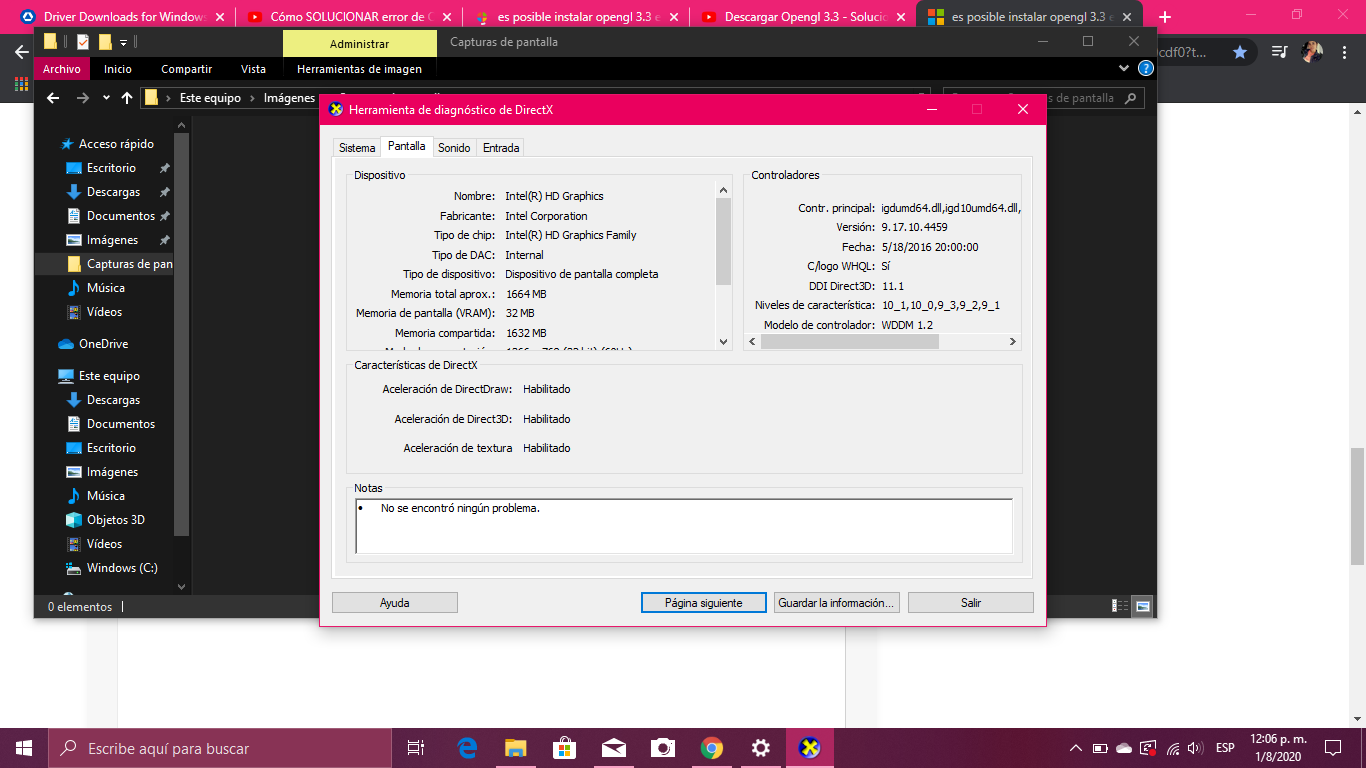Click the sidebar scrollbar down arrow in Explorer
Image resolution: width=1366 pixels, height=768 pixels.
(x=181, y=587)
